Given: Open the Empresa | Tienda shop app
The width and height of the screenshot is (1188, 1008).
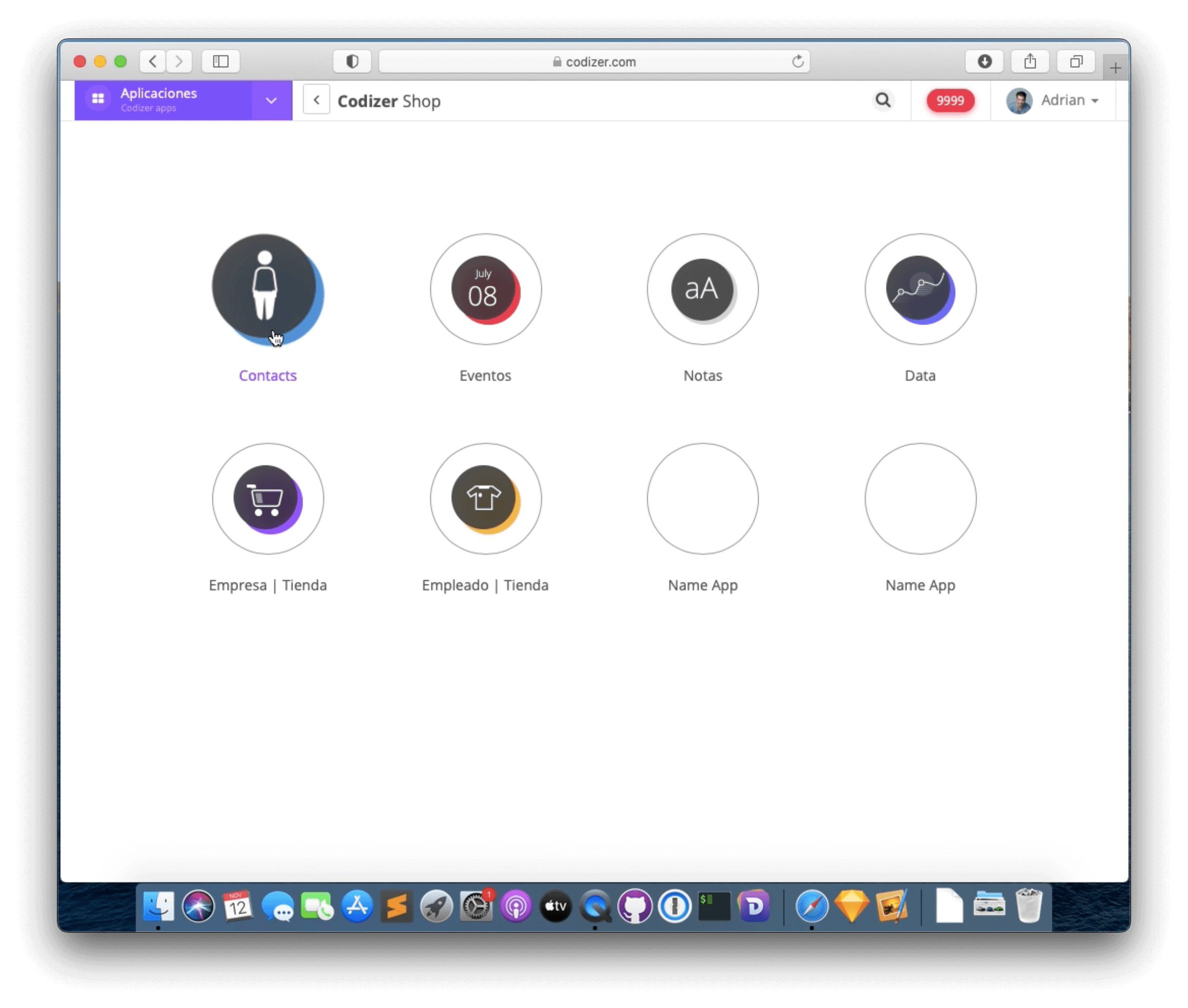Looking at the screenshot, I should point(267,497).
